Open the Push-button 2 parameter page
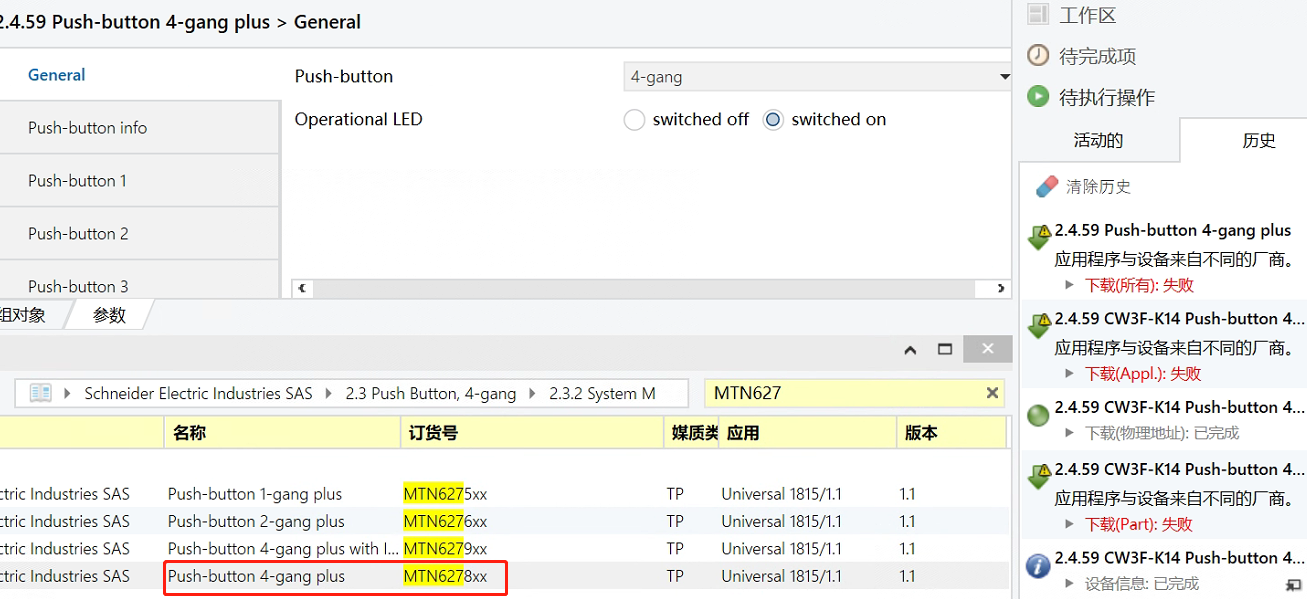 [139, 234]
